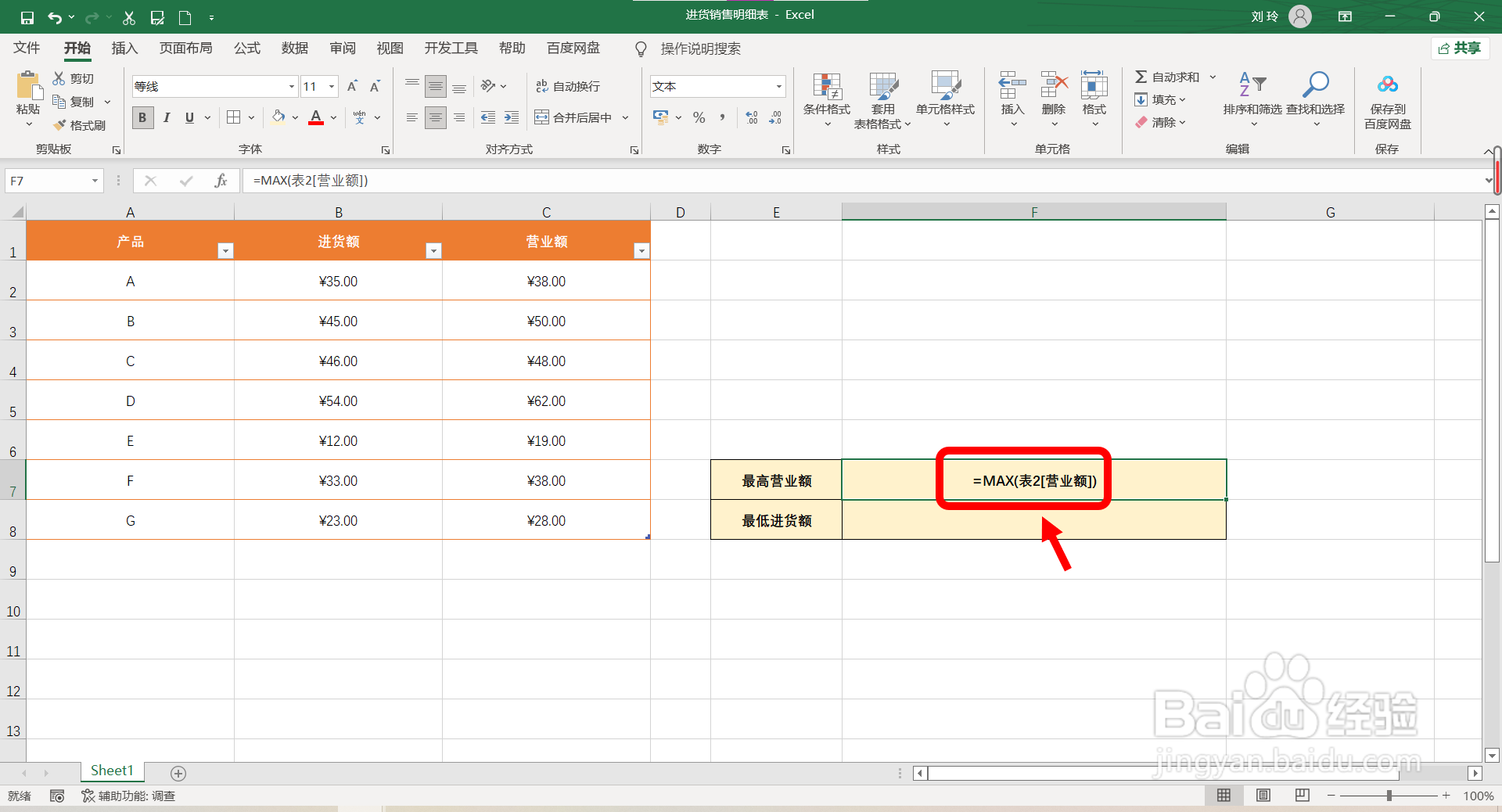Viewport: 1502px width, 812px height.
Task: Toggle Italic formatting
Action: coord(167,117)
